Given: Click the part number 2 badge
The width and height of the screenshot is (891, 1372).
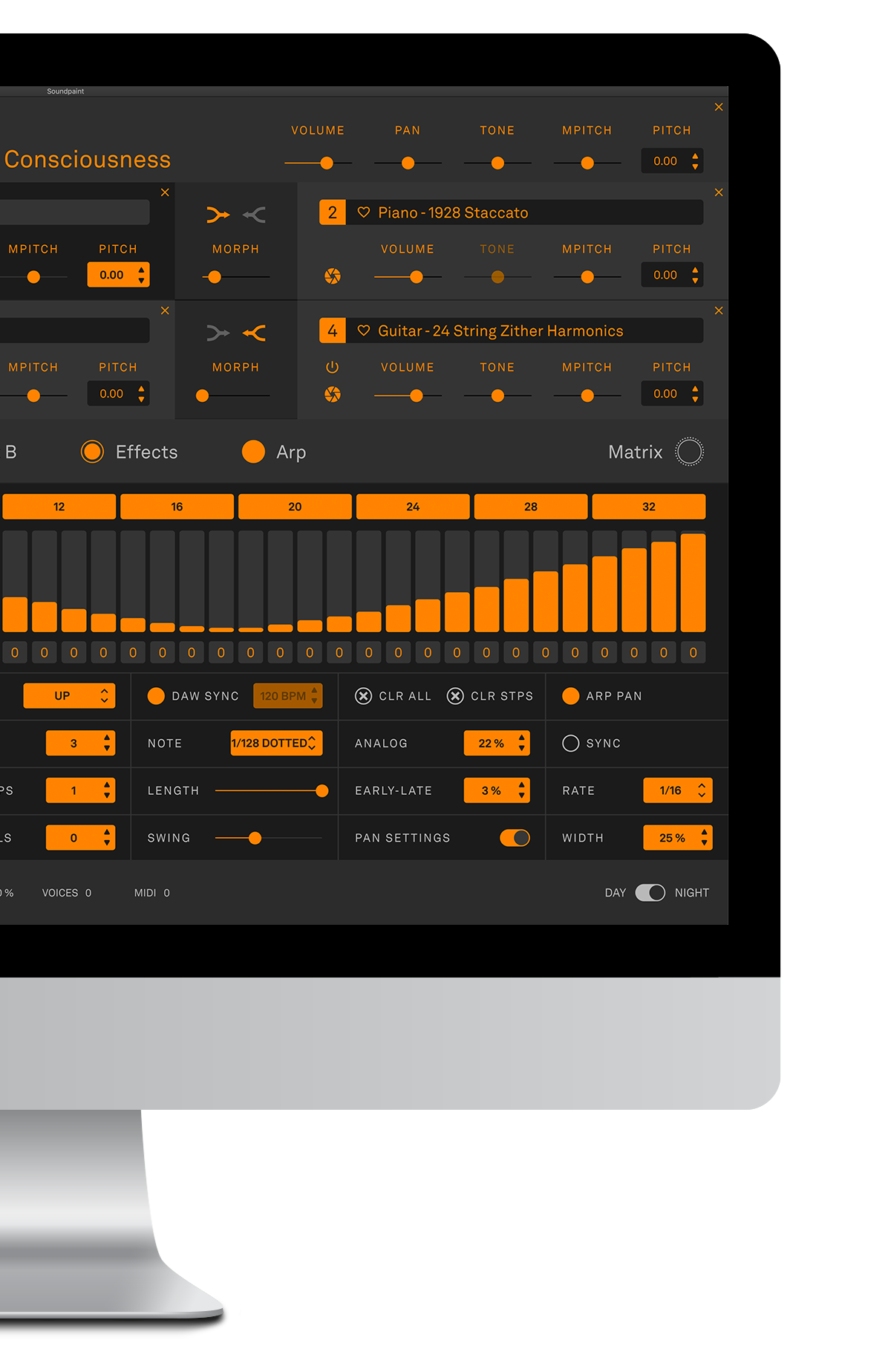Looking at the screenshot, I should pyautogui.click(x=333, y=212).
